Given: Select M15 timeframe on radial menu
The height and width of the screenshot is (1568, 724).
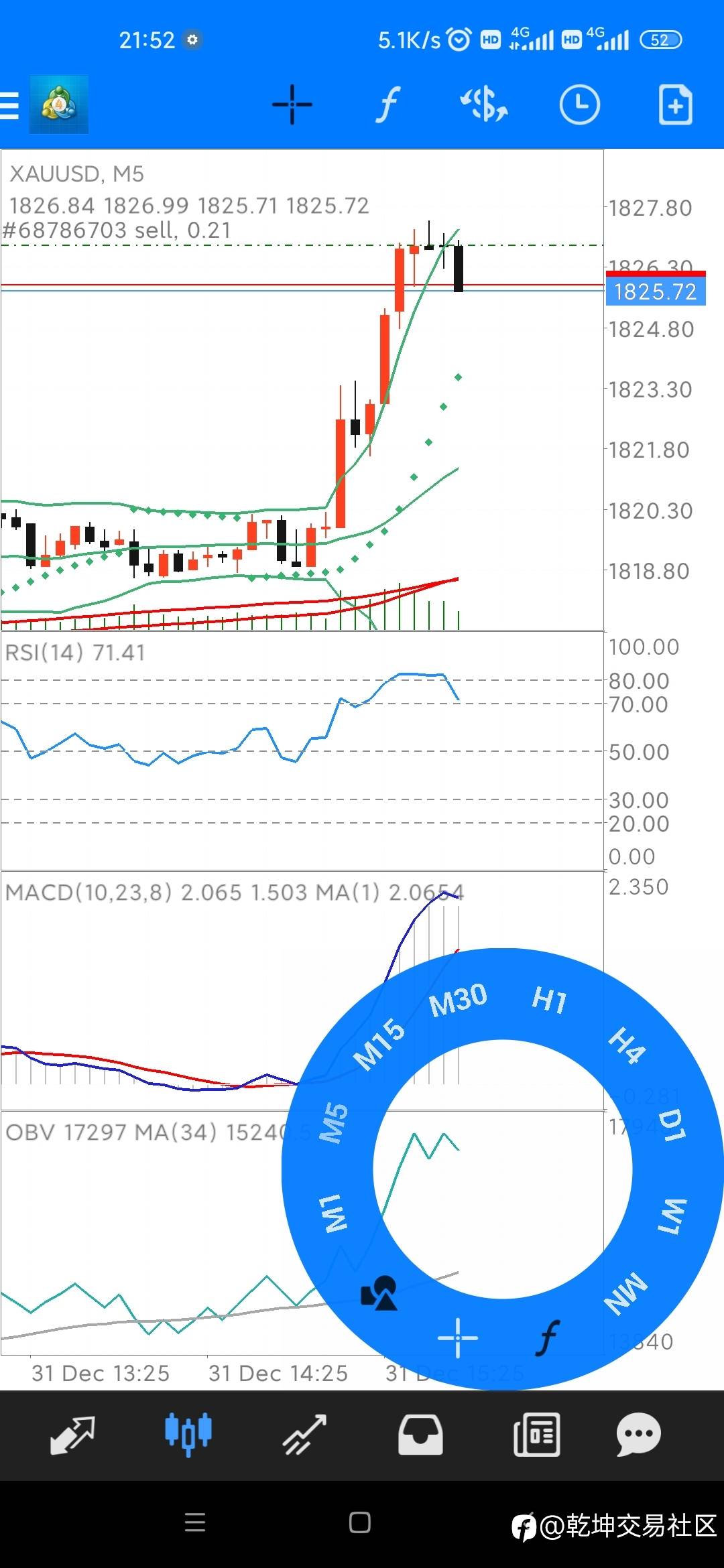Looking at the screenshot, I should (x=379, y=1044).
